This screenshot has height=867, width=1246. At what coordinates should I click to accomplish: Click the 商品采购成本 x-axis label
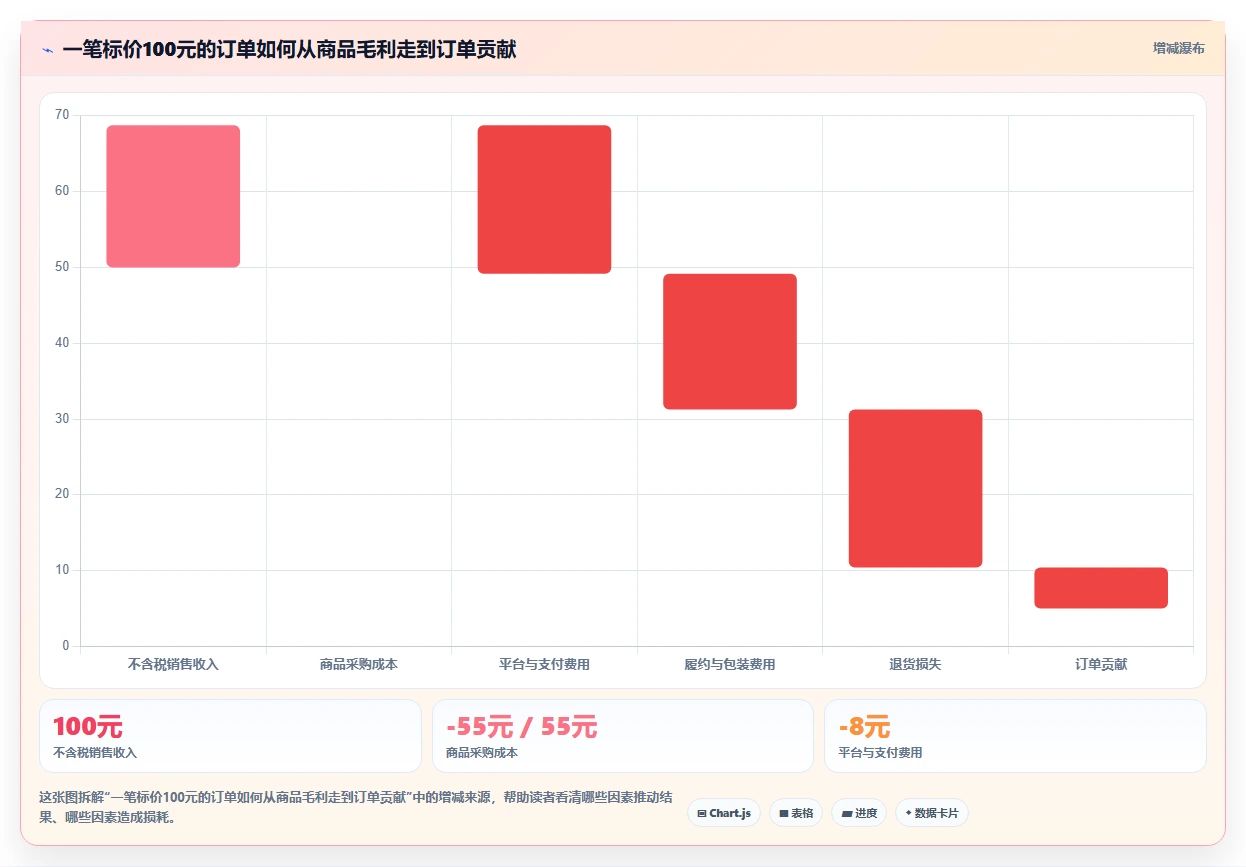[359, 664]
